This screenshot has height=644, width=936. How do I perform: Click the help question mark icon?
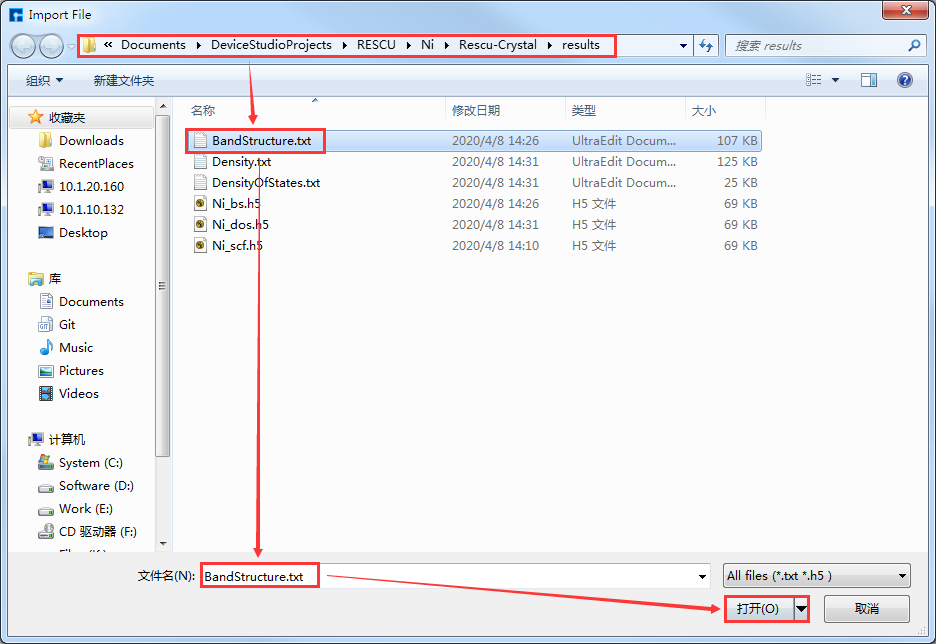pyautogui.click(x=905, y=80)
